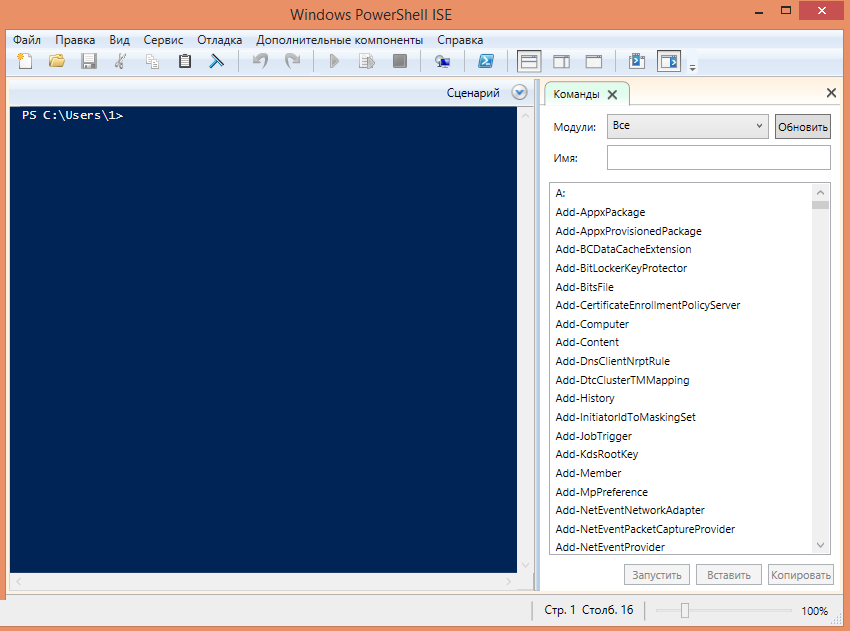
Task: Create a new script file
Action: coord(24,61)
